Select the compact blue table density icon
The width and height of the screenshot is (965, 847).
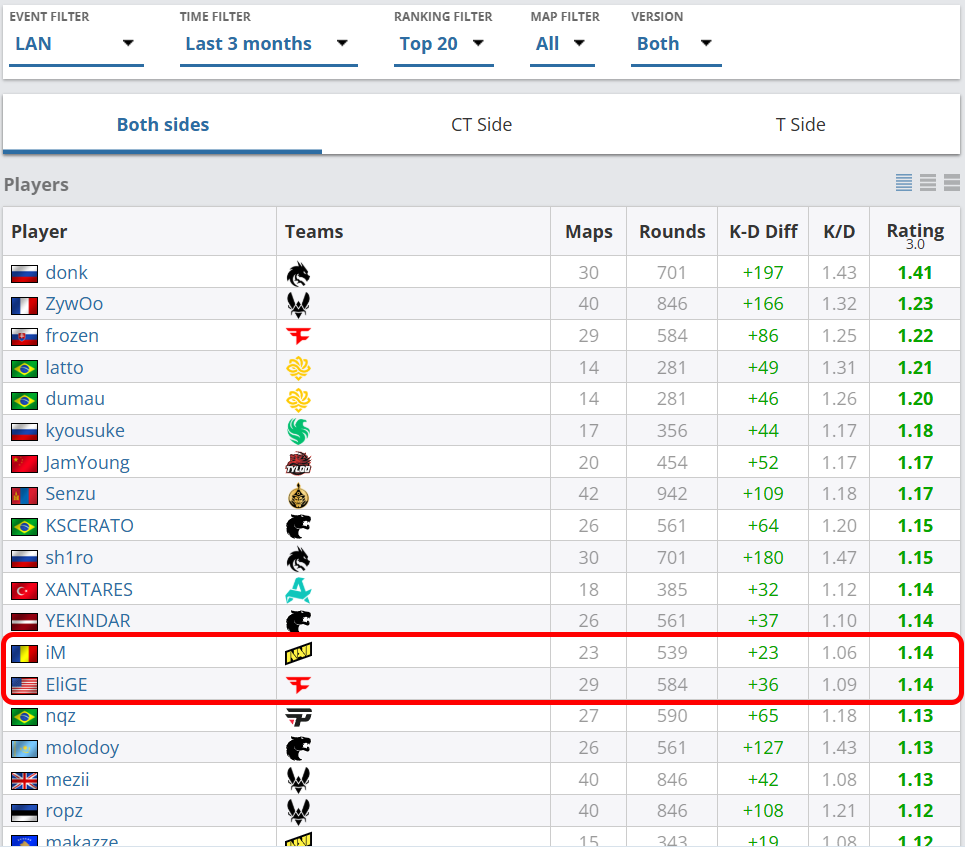coord(903,183)
